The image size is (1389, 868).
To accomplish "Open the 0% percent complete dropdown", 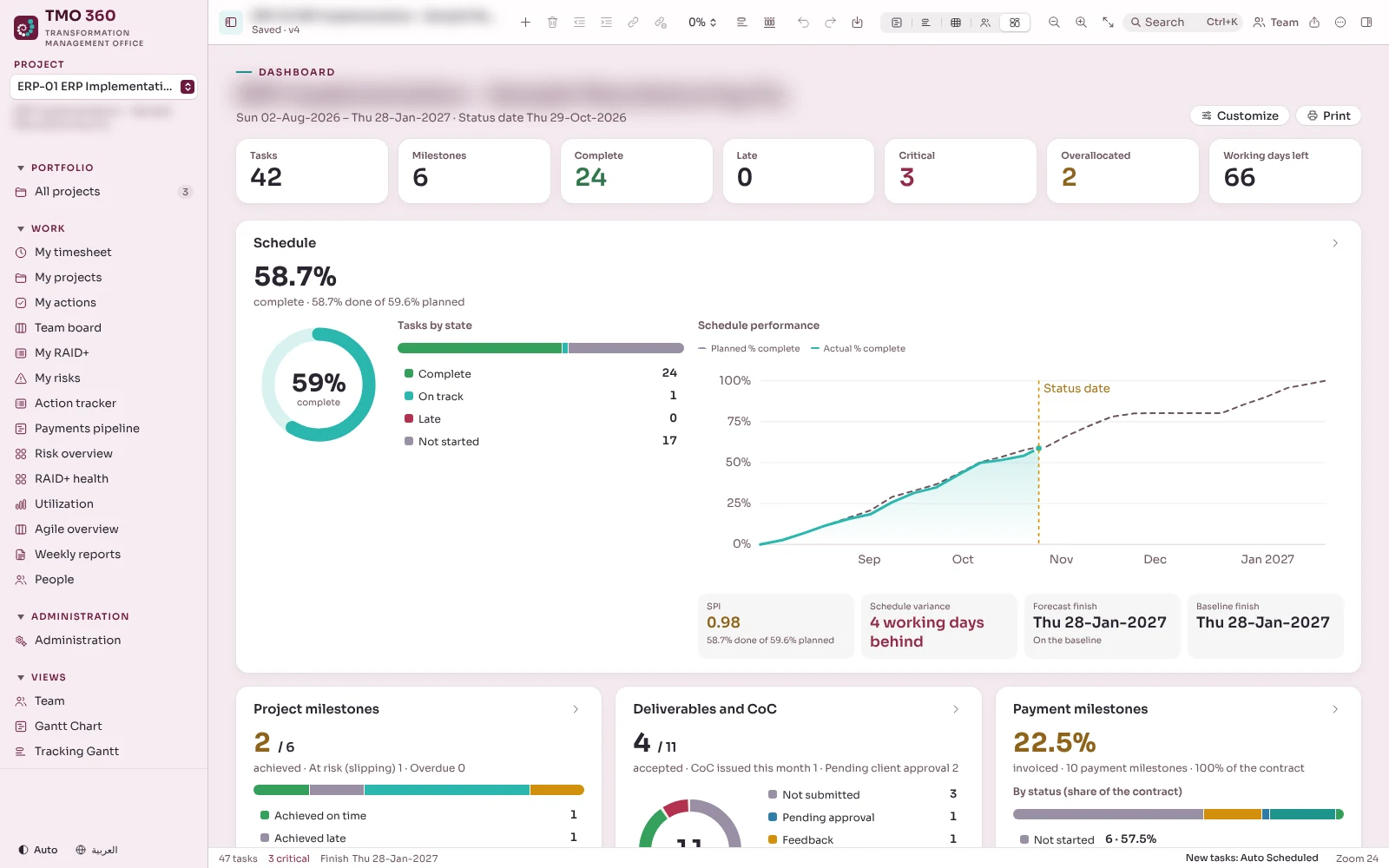I will tap(702, 23).
